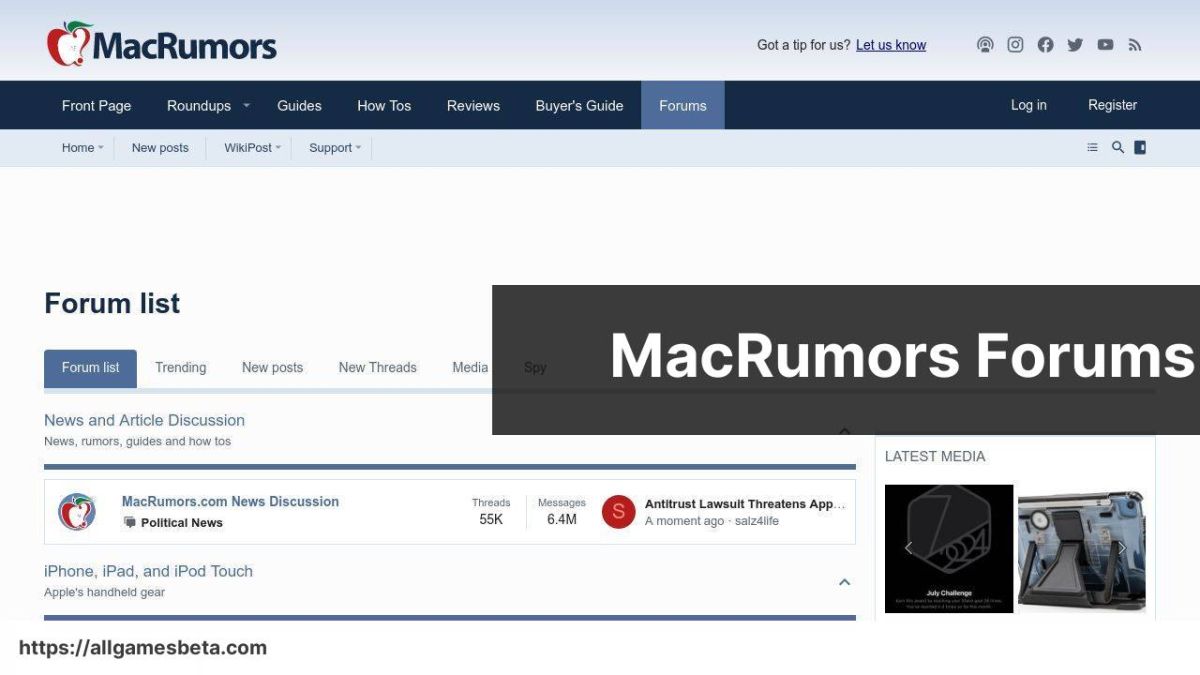The width and height of the screenshot is (1200, 675).
Task: Click the Log in button
Action: (x=1029, y=105)
